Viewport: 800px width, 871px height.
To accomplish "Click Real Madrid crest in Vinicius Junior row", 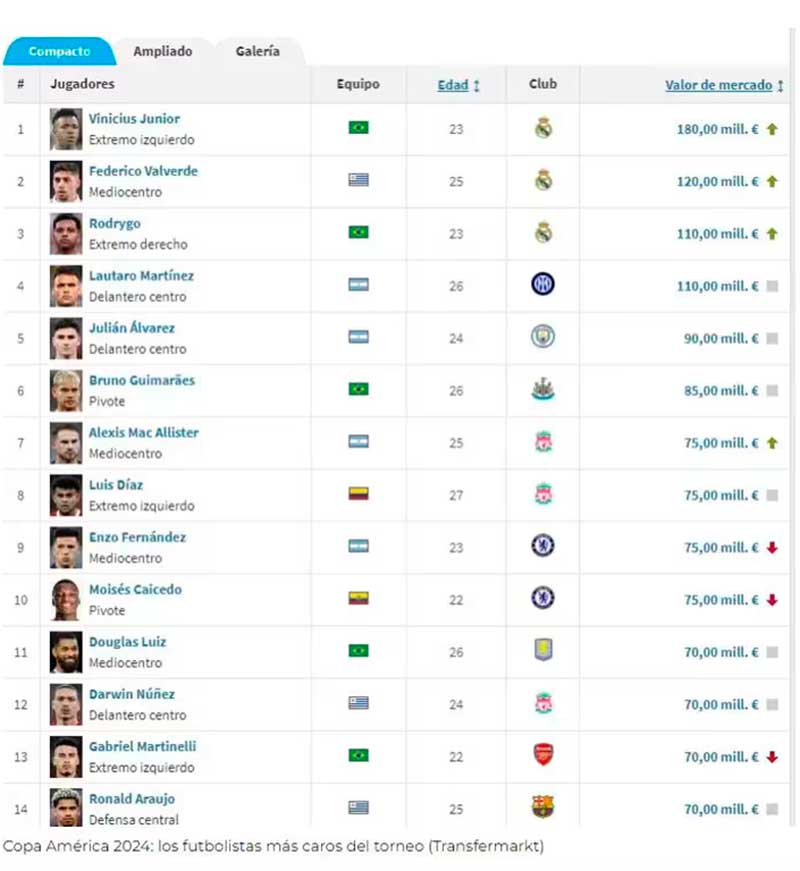I will tap(543, 128).
